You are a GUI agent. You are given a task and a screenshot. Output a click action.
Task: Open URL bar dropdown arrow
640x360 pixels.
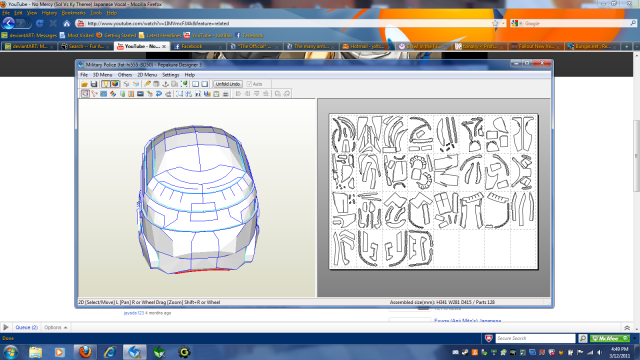(x=503, y=24)
